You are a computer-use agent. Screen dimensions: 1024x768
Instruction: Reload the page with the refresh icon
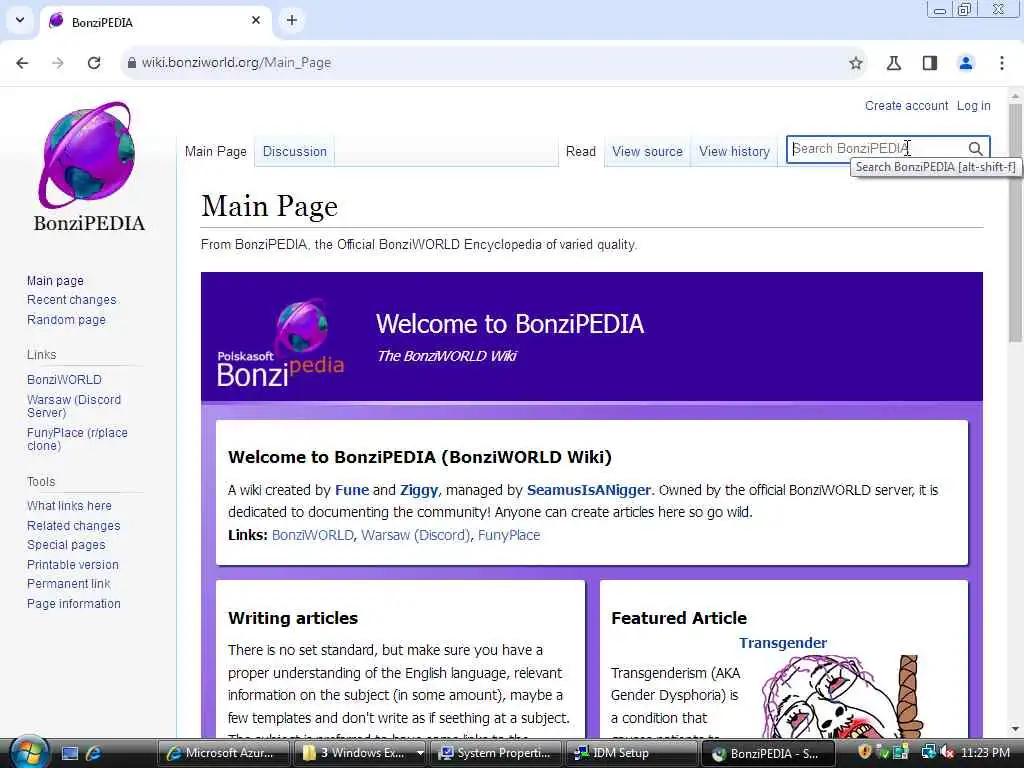94,63
